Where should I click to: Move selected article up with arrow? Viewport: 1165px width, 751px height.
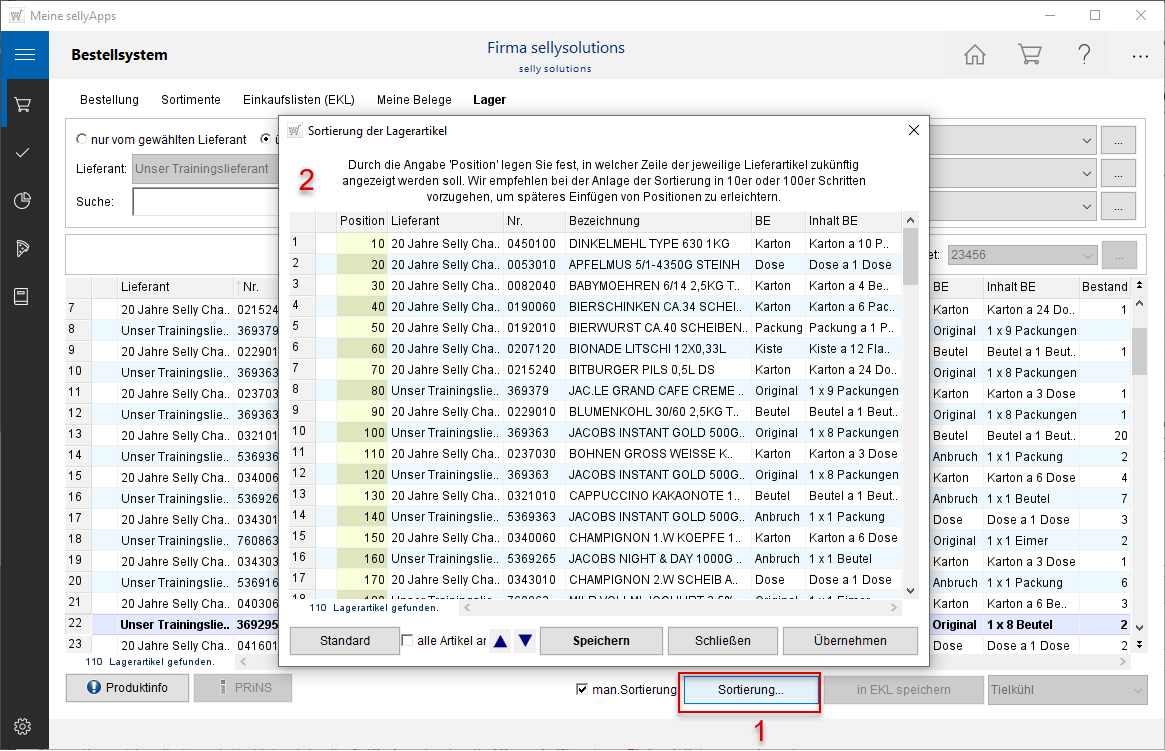coord(500,641)
